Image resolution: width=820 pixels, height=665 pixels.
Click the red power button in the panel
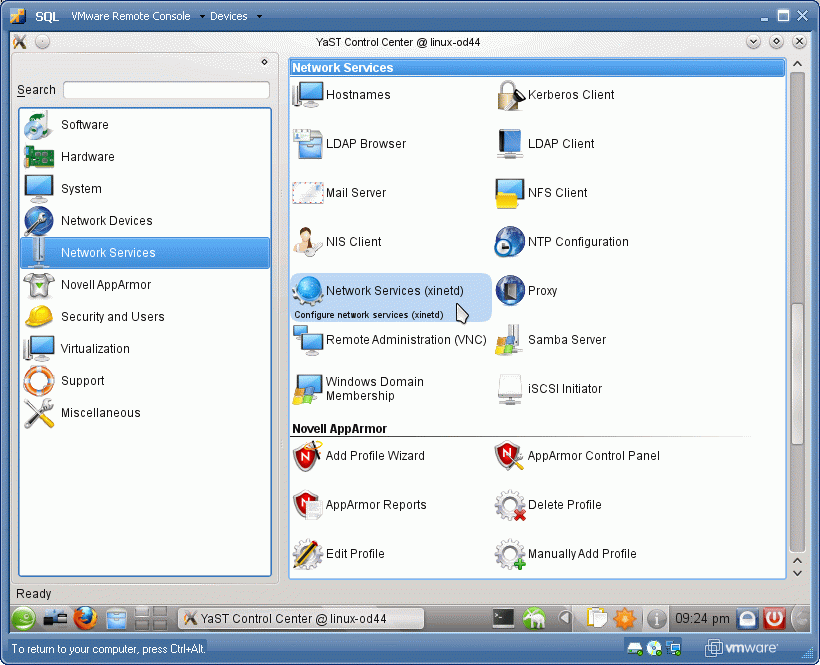[x=775, y=619]
